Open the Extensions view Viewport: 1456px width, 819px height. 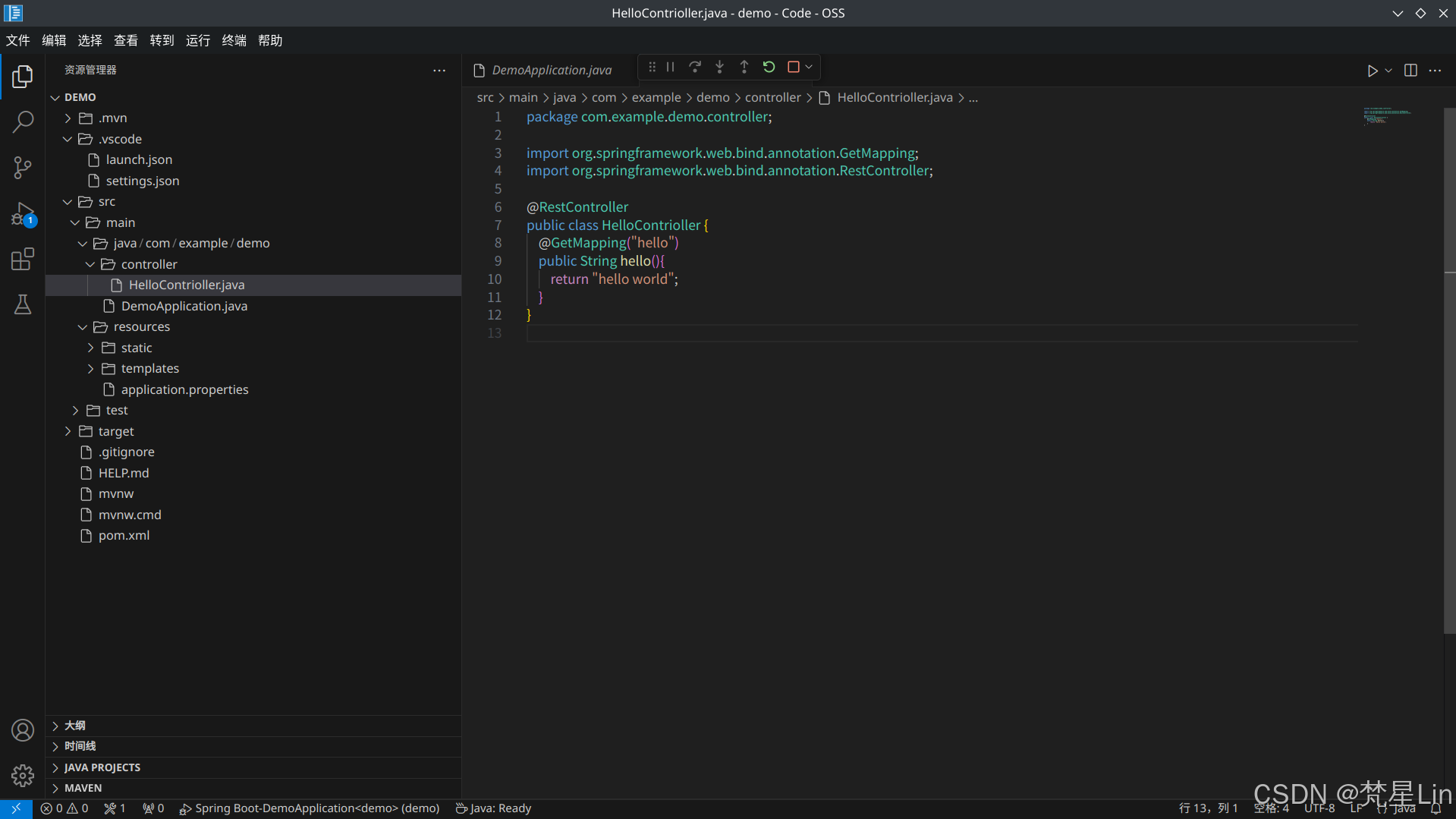pos(23,259)
